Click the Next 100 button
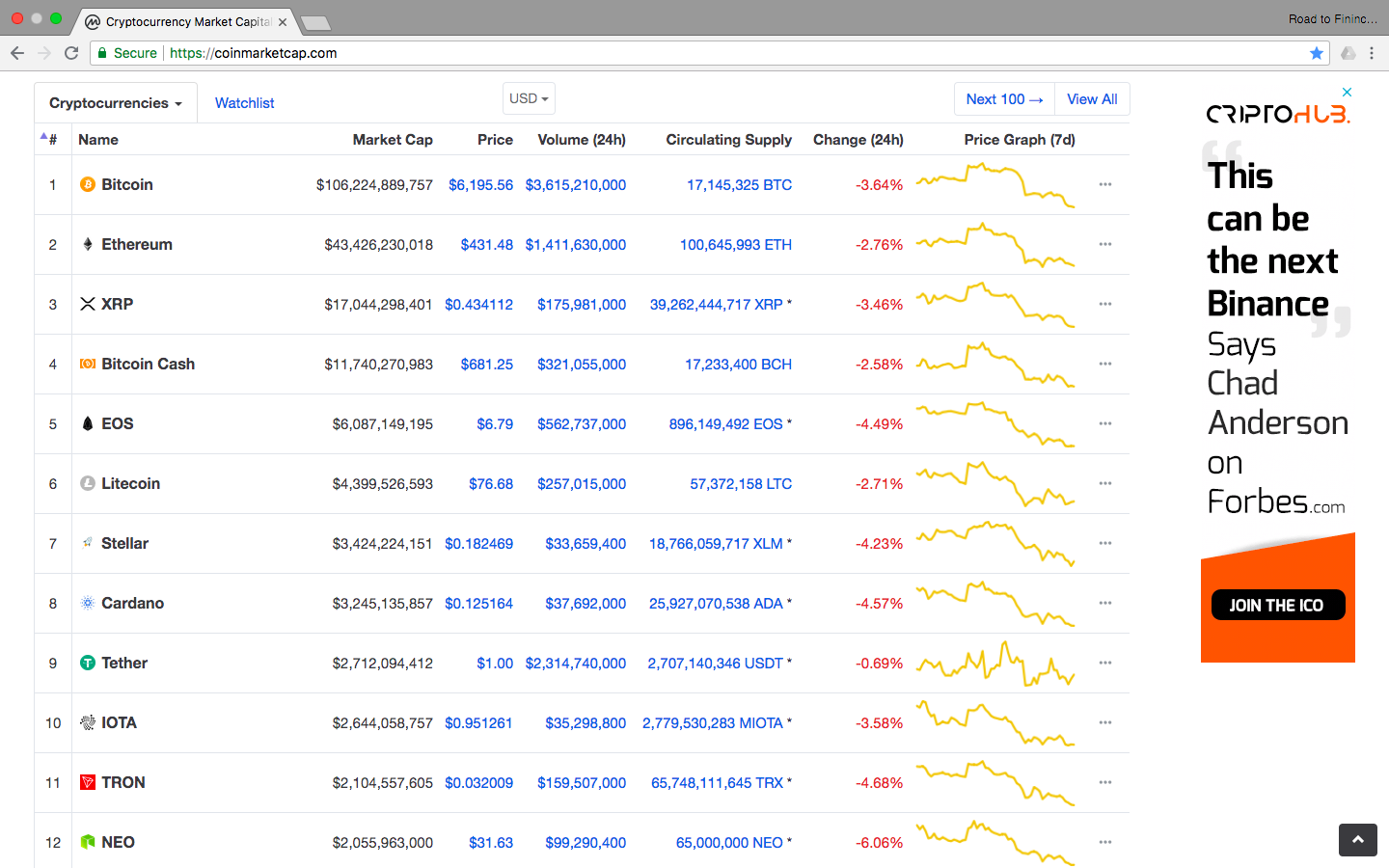This screenshot has height=868, width=1389. coord(1005,99)
